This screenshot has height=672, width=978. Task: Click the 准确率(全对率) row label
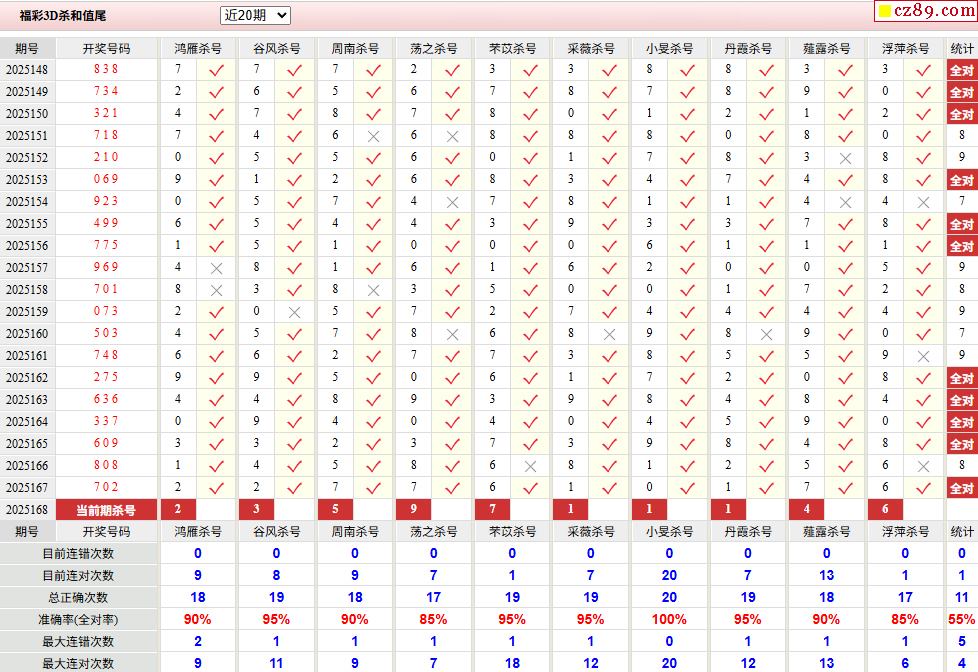click(78, 620)
